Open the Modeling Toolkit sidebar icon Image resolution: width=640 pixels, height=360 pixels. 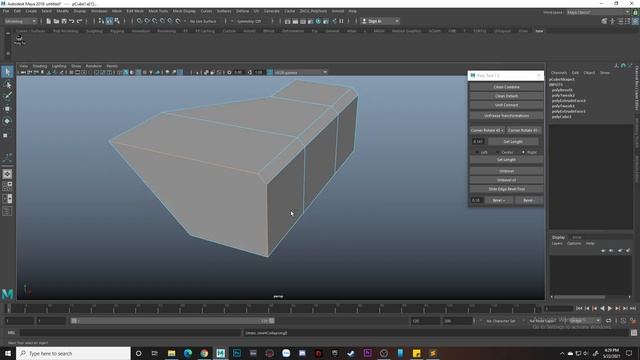click(x=604, y=21)
